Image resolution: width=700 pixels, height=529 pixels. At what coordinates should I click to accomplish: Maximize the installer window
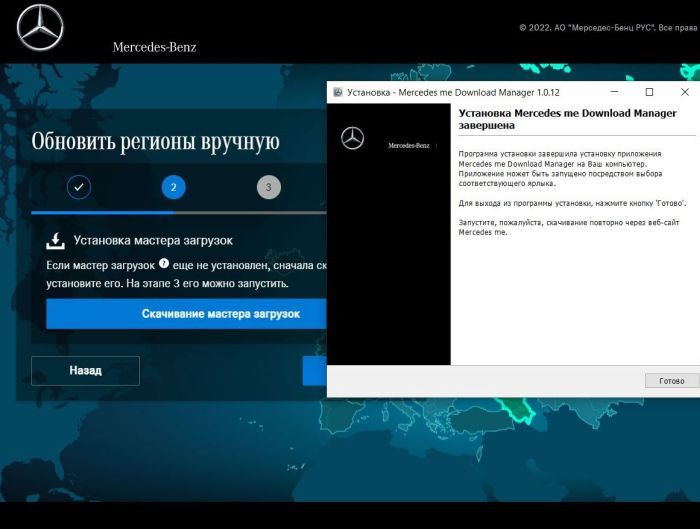[650, 92]
